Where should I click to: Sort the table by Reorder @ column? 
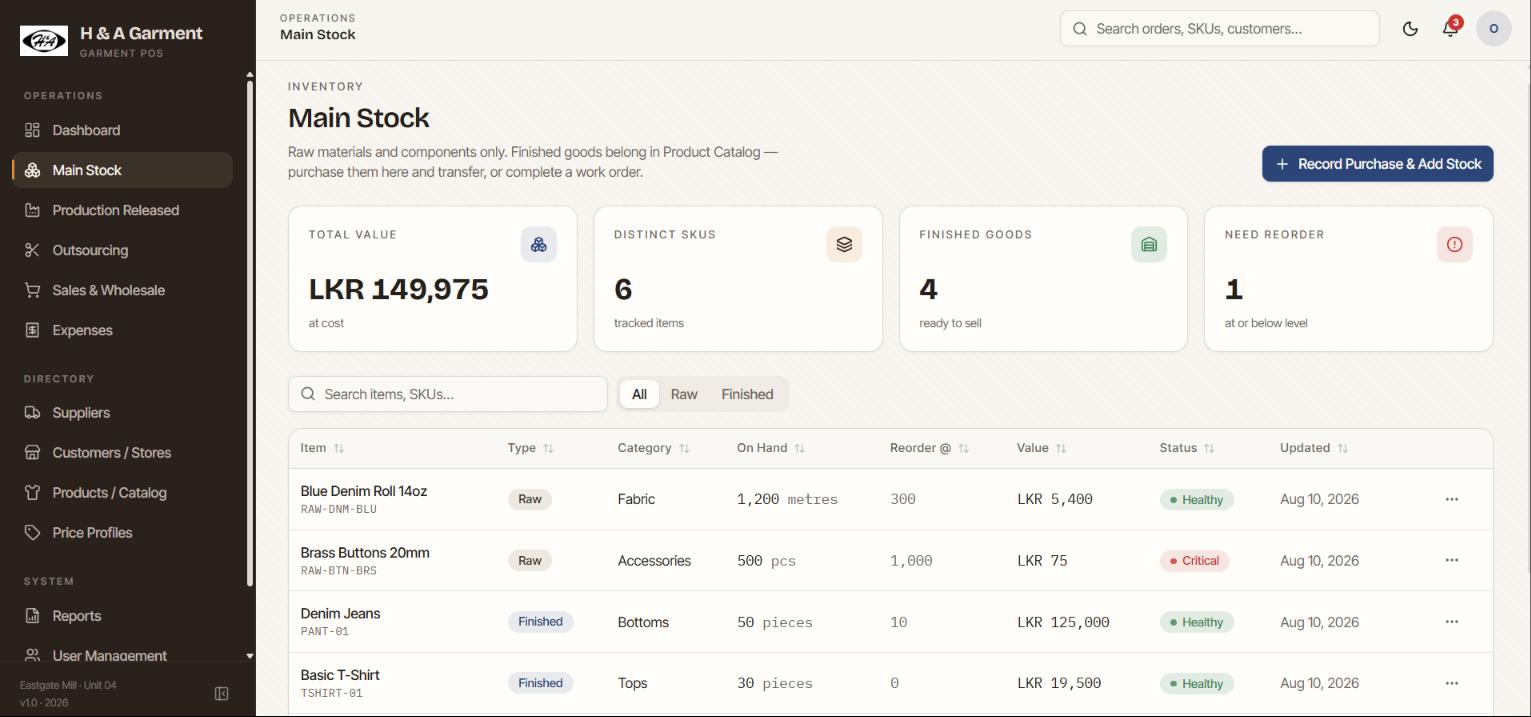pyautogui.click(x=930, y=448)
